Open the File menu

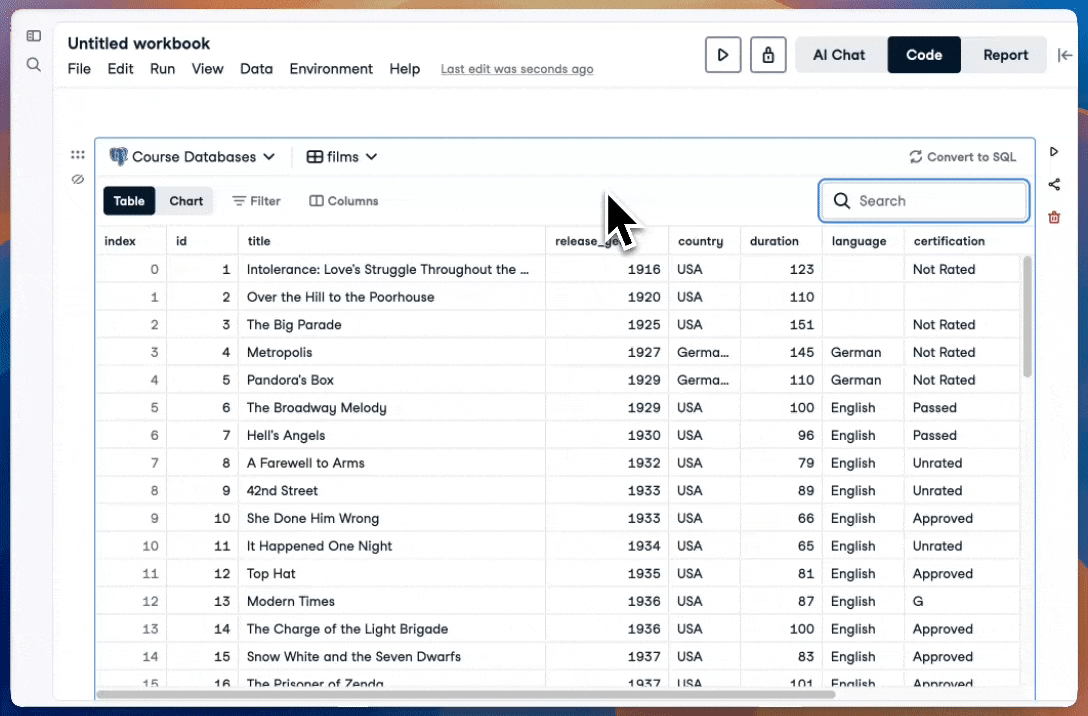(x=79, y=69)
